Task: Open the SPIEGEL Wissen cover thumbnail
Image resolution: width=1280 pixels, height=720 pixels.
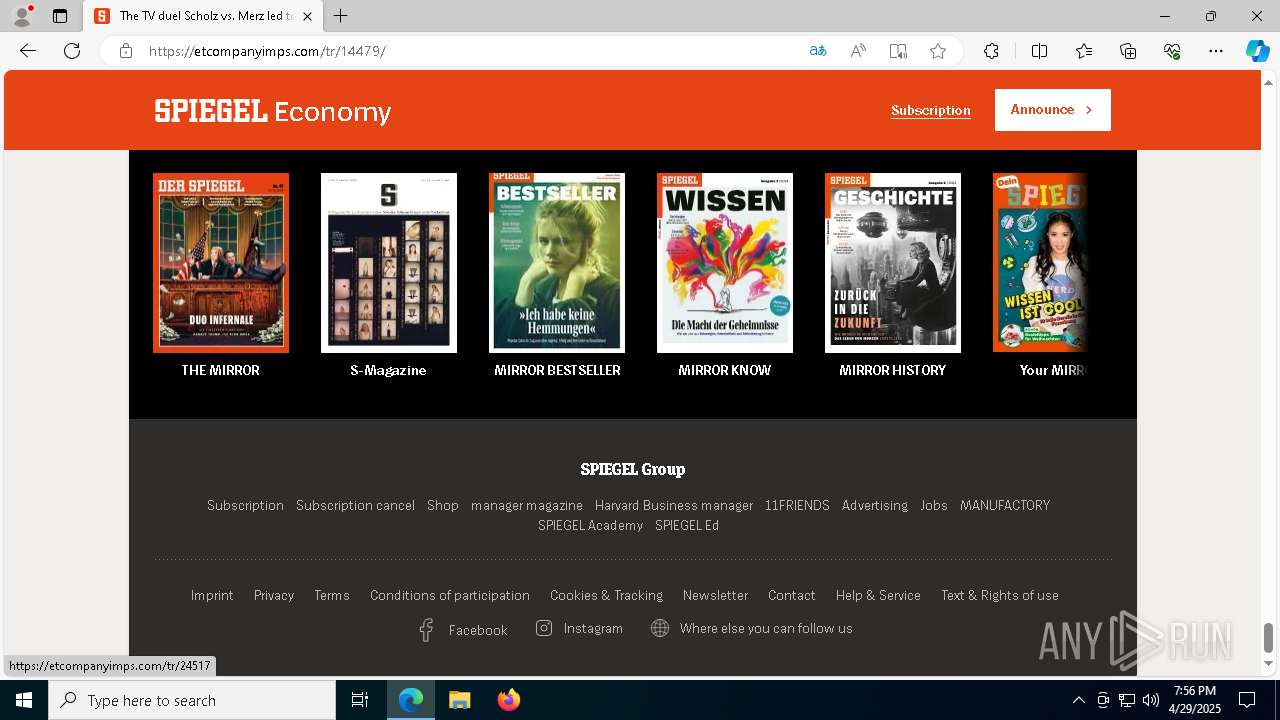Action: [x=725, y=263]
